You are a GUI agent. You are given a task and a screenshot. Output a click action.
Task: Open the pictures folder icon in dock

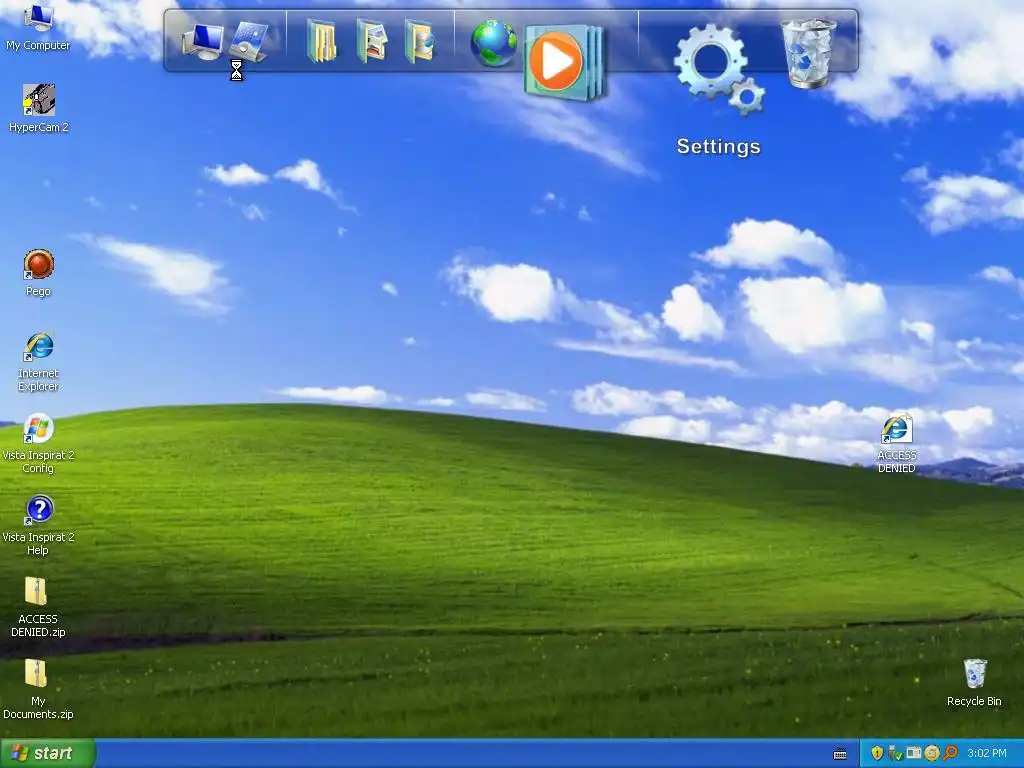(371, 42)
